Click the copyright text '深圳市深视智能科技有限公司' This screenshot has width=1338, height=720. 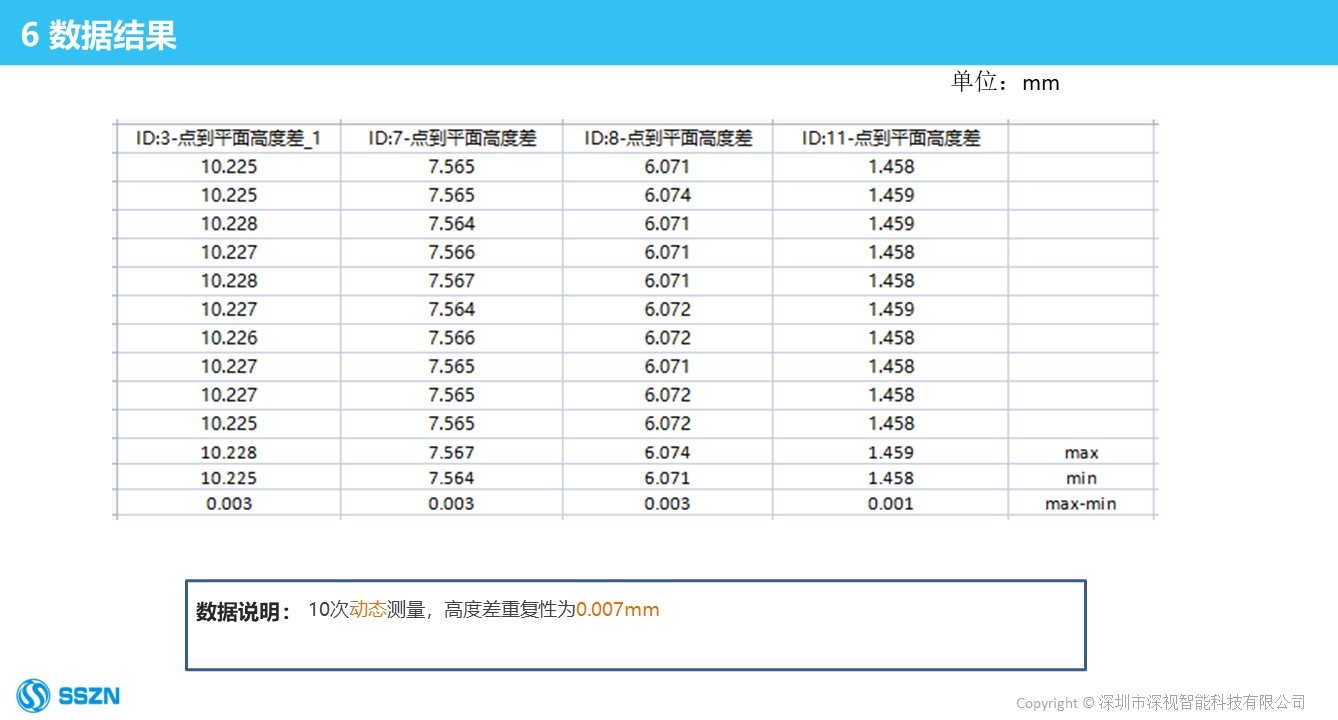[x=1202, y=703]
